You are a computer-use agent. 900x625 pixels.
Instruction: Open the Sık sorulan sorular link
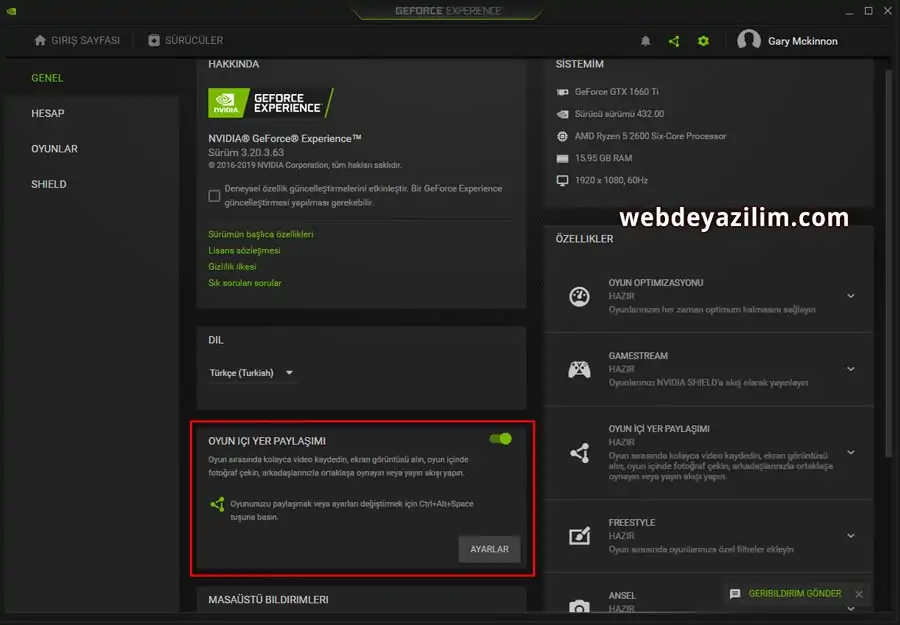pos(245,283)
